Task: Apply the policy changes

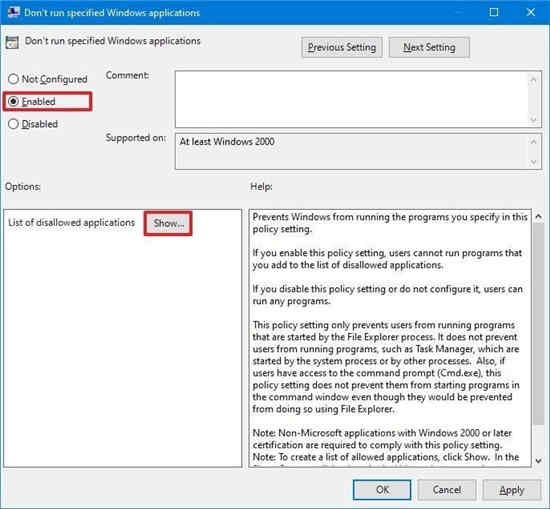Action: coord(512,490)
